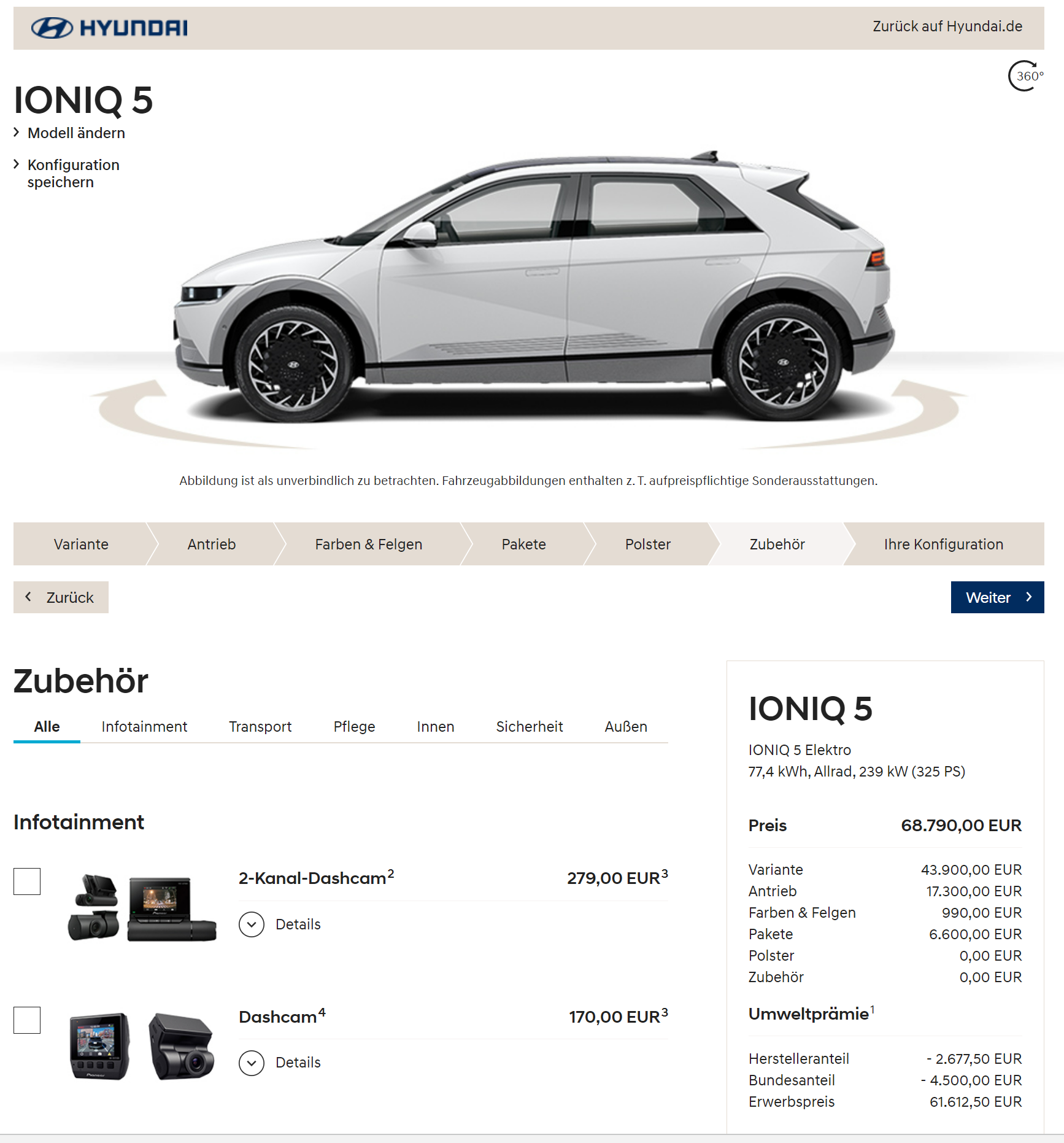Screen dimensions: 1064x1143
Task: Tick the 2-Kanal-Dashcam checkbox
Action: click(27, 881)
